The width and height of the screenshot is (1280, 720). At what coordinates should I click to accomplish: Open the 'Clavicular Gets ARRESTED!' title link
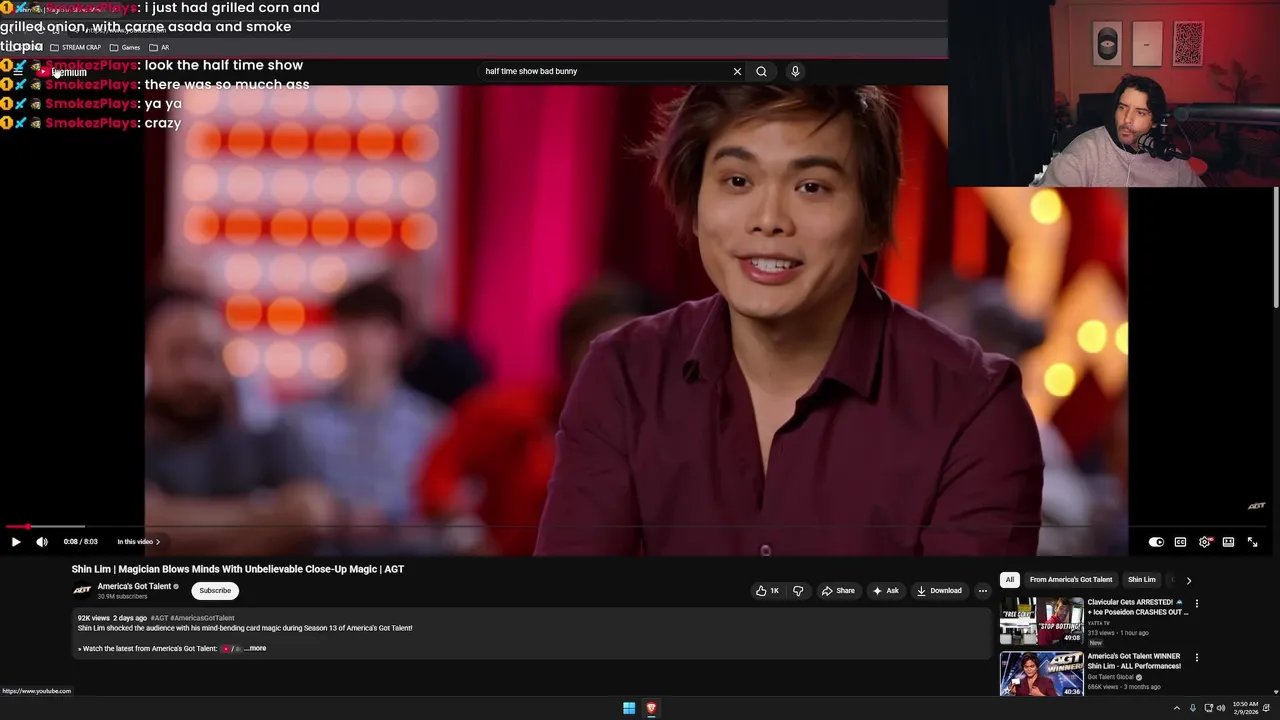[x=1137, y=607]
